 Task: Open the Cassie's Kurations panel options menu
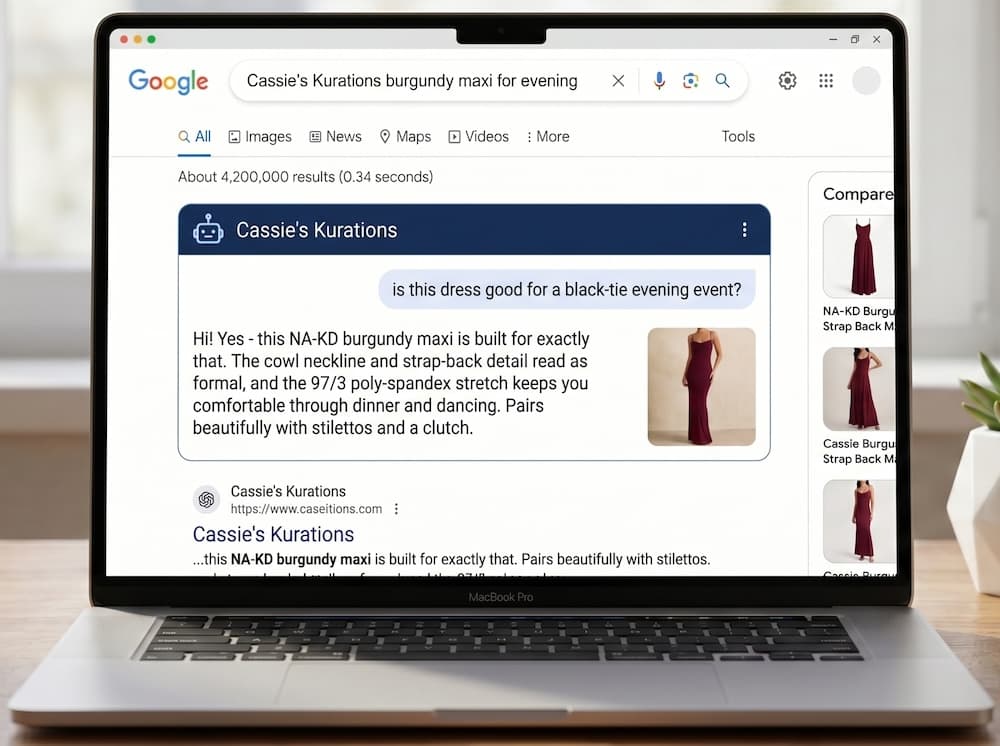point(744,230)
